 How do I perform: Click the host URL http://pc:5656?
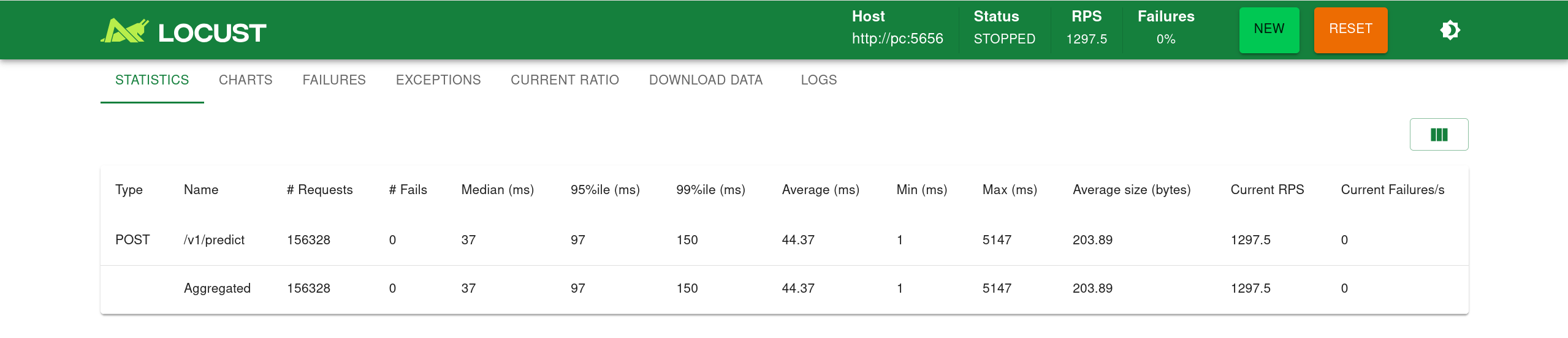pyautogui.click(x=897, y=39)
